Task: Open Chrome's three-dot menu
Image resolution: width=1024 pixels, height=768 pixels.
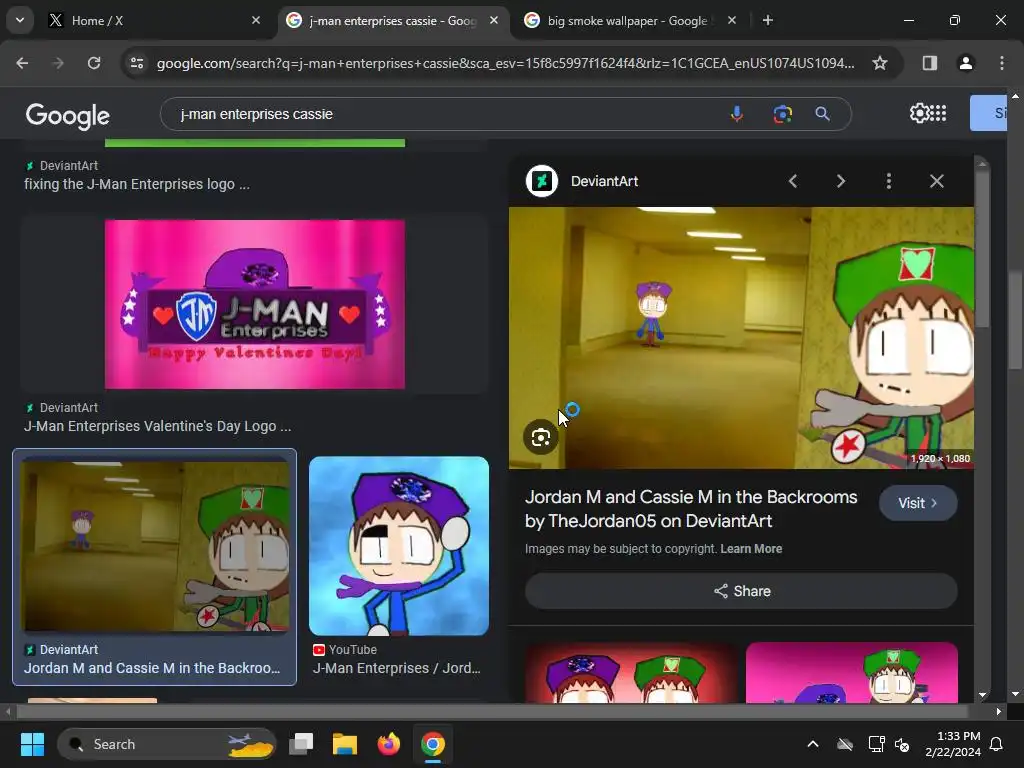Action: 1001,63
